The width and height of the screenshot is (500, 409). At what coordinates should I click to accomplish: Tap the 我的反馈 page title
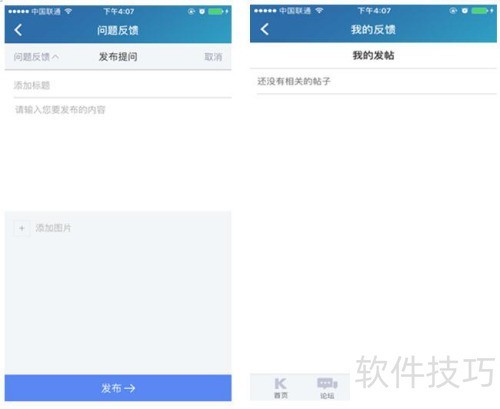coord(373,30)
